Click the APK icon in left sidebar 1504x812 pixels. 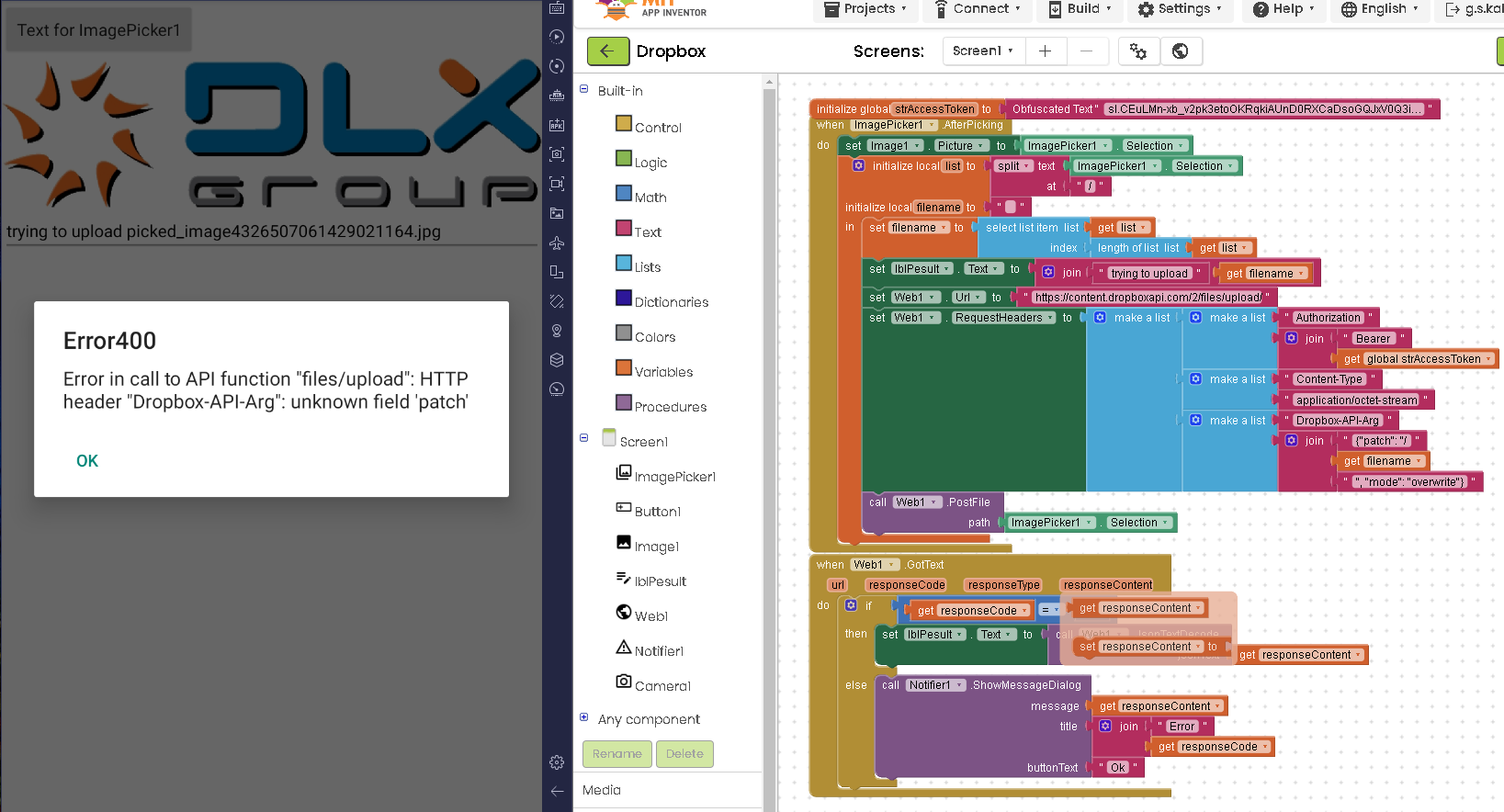tap(557, 125)
